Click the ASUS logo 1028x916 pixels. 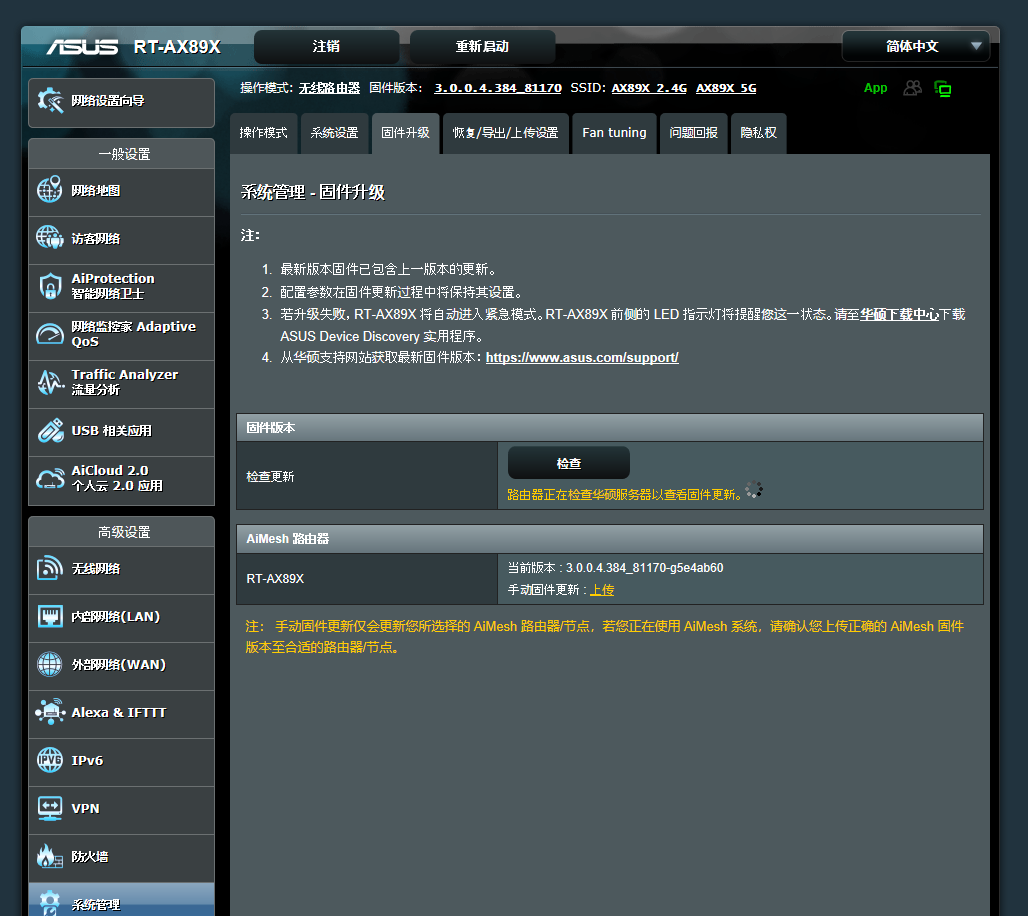pyautogui.click(x=82, y=47)
